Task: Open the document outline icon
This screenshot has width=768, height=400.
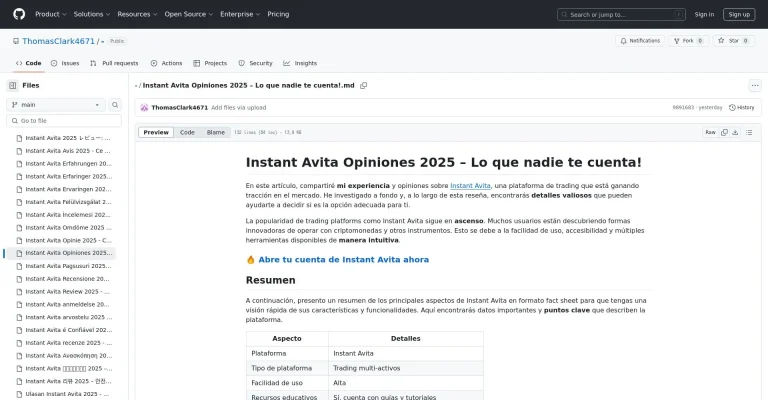Action: [x=749, y=132]
